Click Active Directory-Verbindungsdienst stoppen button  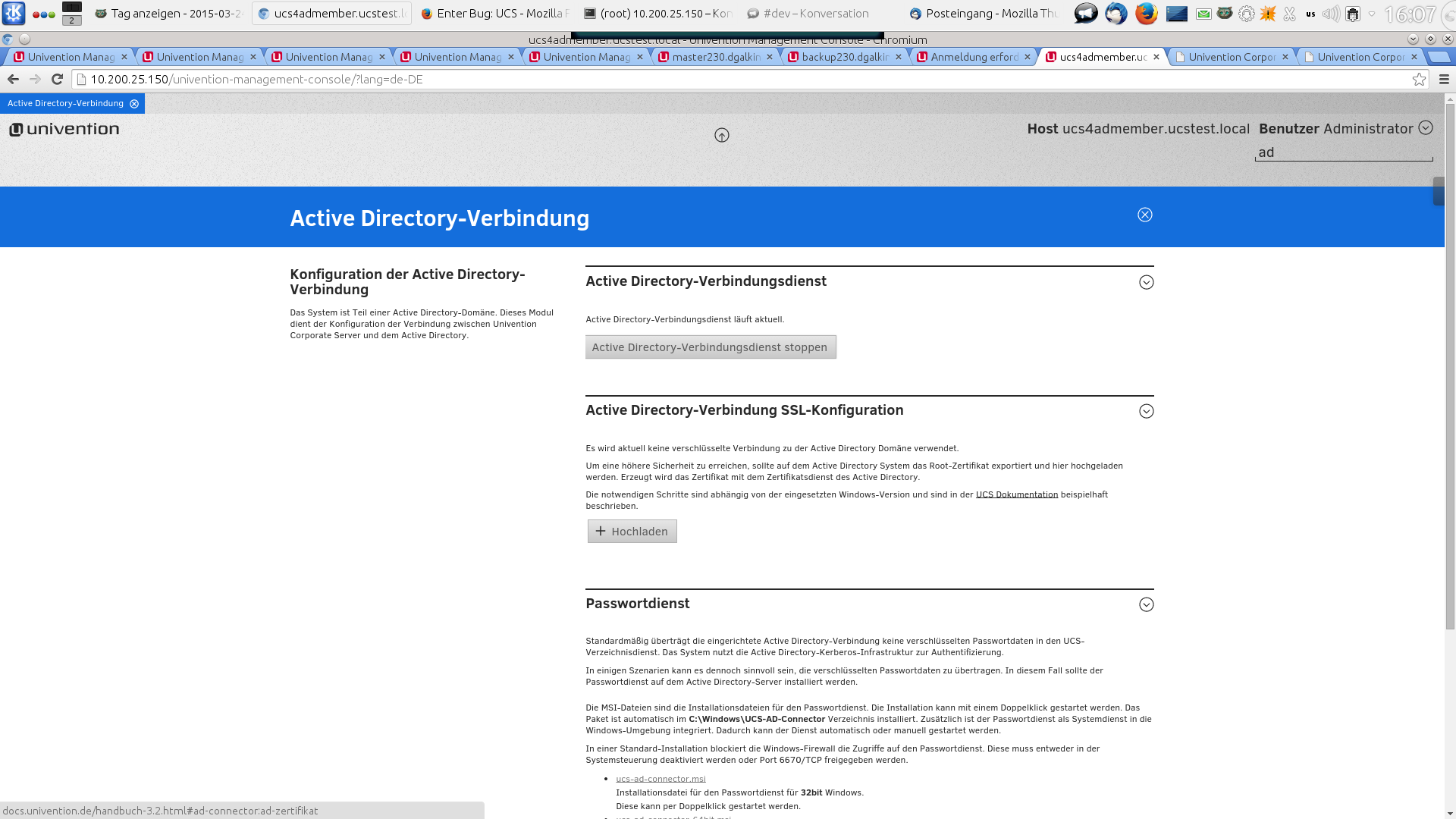coord(710,347)
